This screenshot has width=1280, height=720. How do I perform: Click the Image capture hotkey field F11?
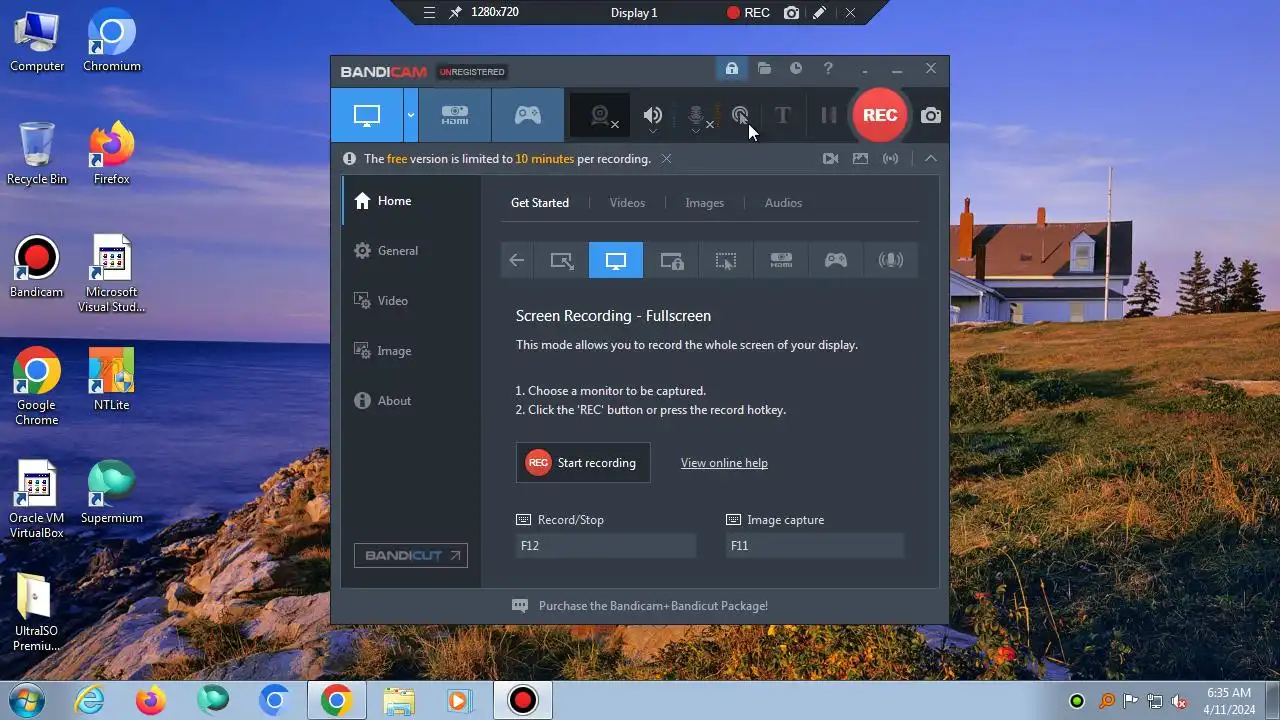(x=815, y=546)
